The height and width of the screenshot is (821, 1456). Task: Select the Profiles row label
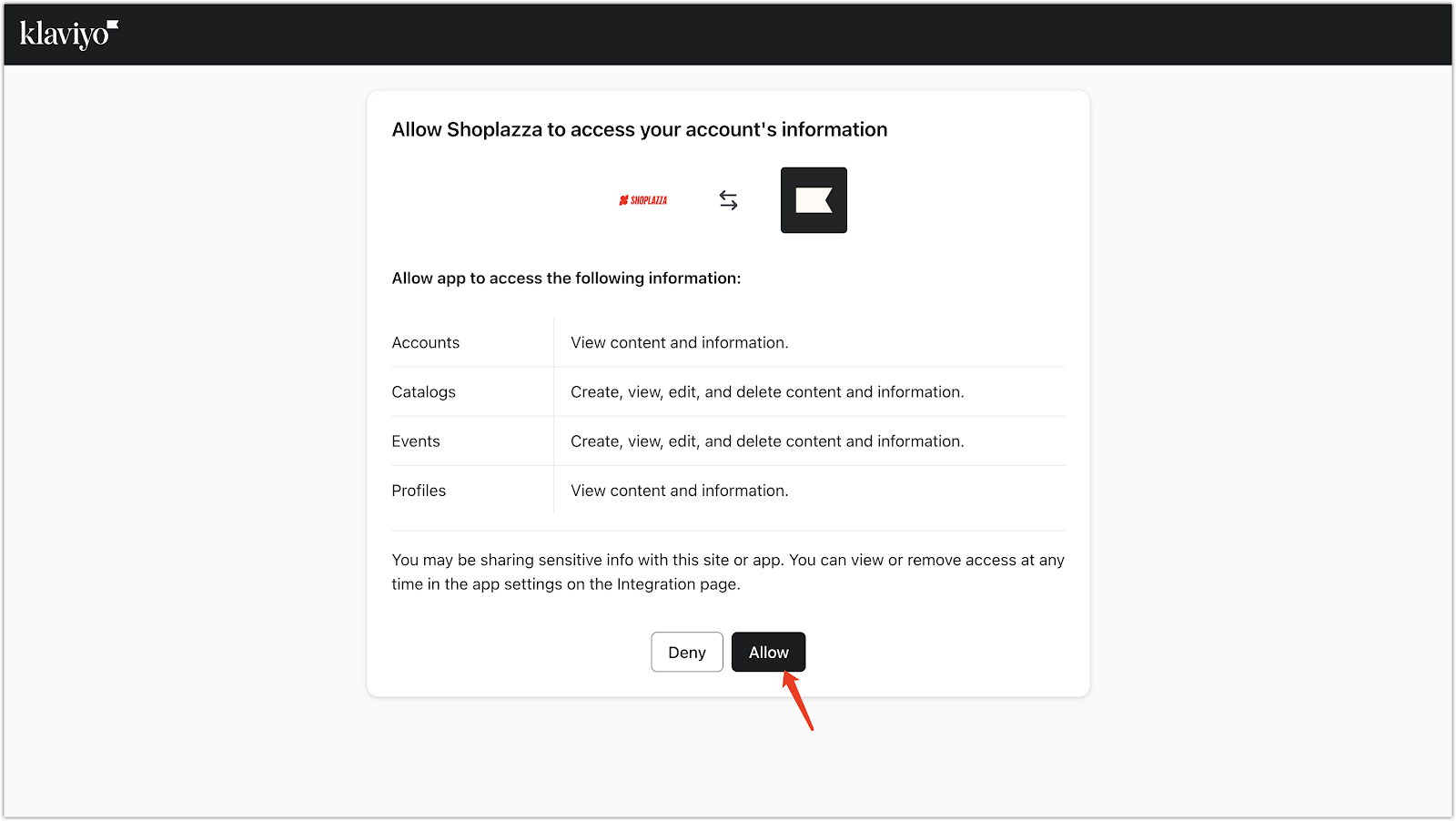coord(419,490)
